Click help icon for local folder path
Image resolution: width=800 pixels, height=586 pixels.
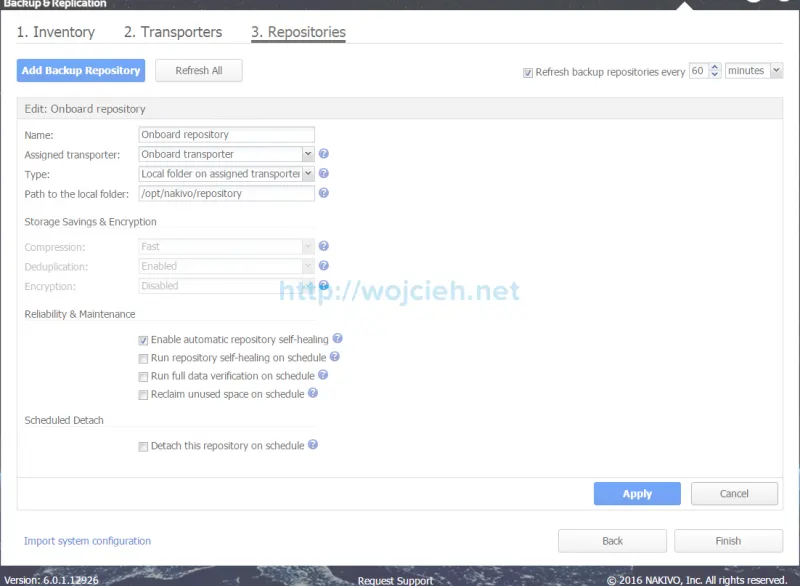coord(324,194)
